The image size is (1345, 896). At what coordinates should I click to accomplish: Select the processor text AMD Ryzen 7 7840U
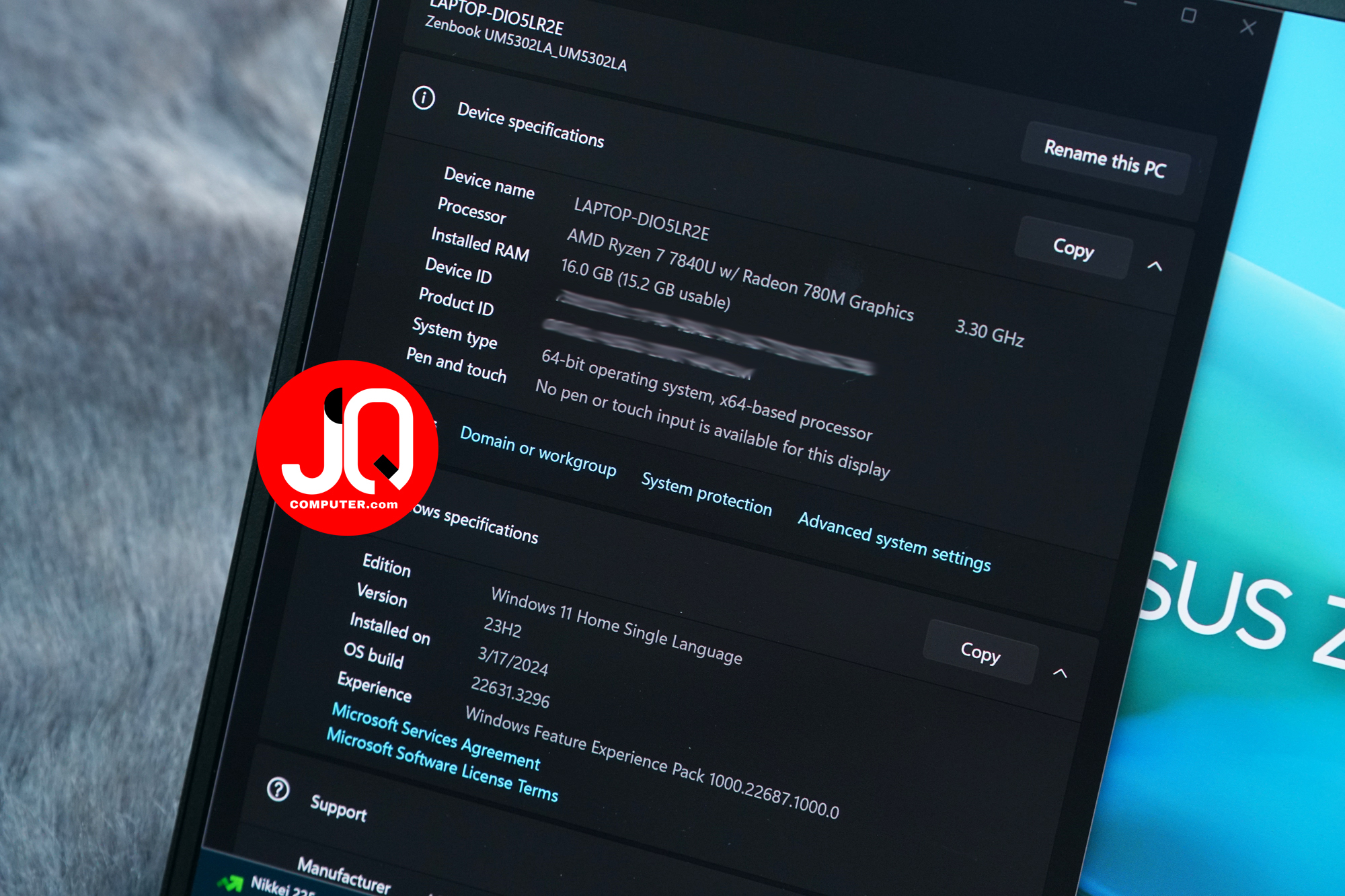click(x=642, y=252)
